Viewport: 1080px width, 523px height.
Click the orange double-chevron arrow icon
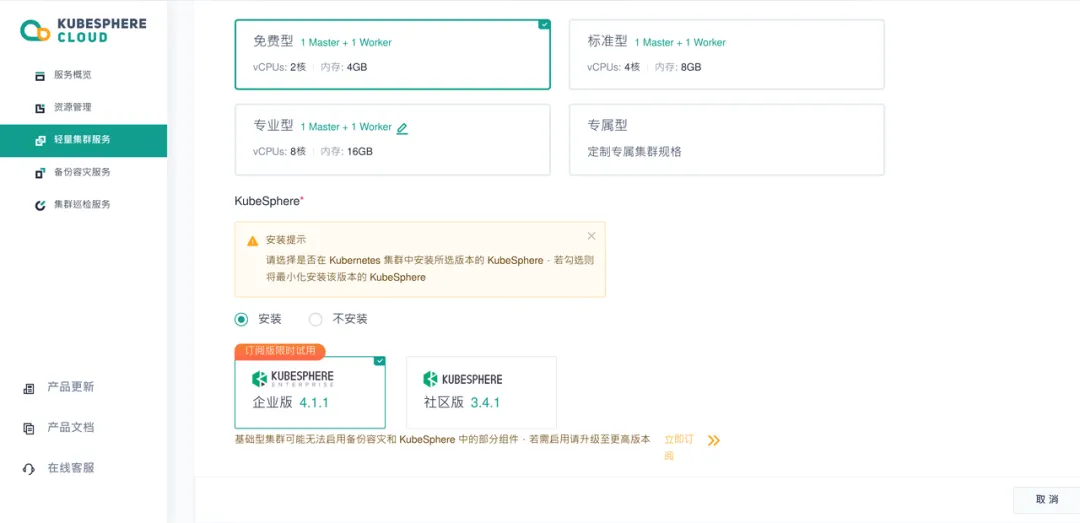[x=714, y=440]
